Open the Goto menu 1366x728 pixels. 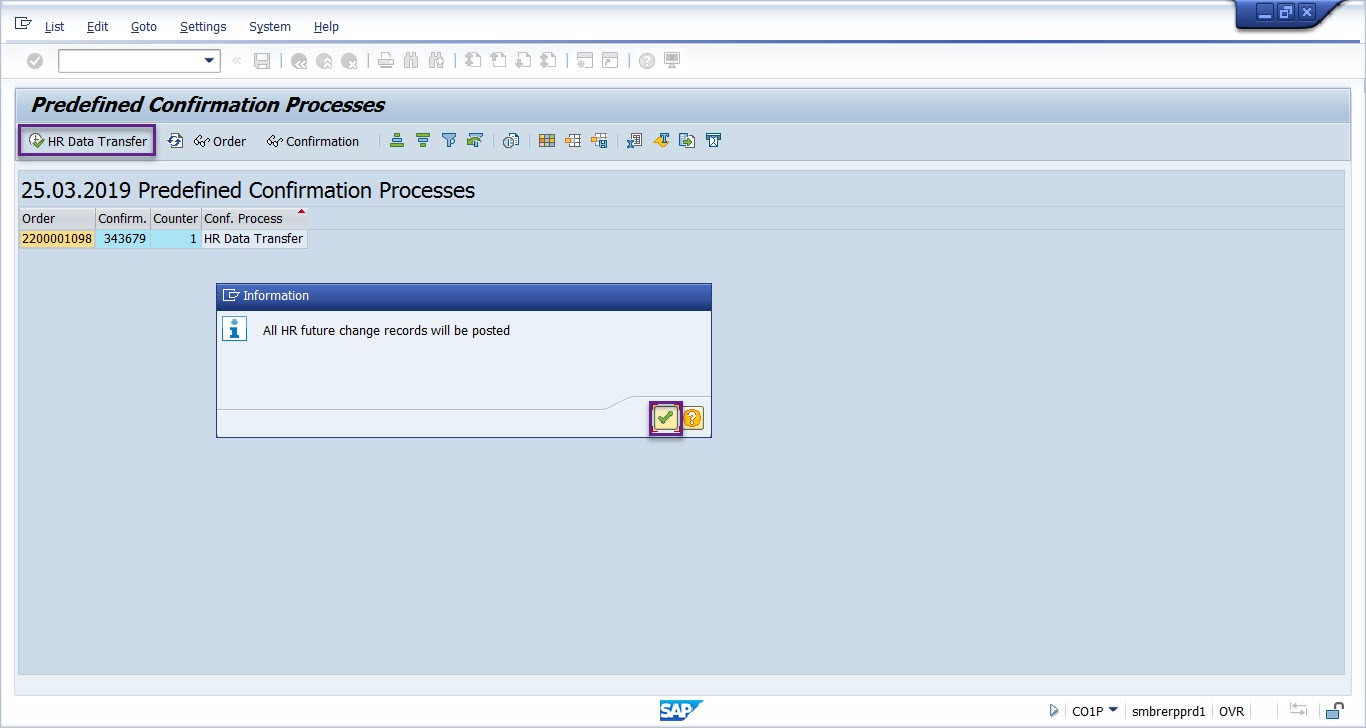tap(144, 27)
